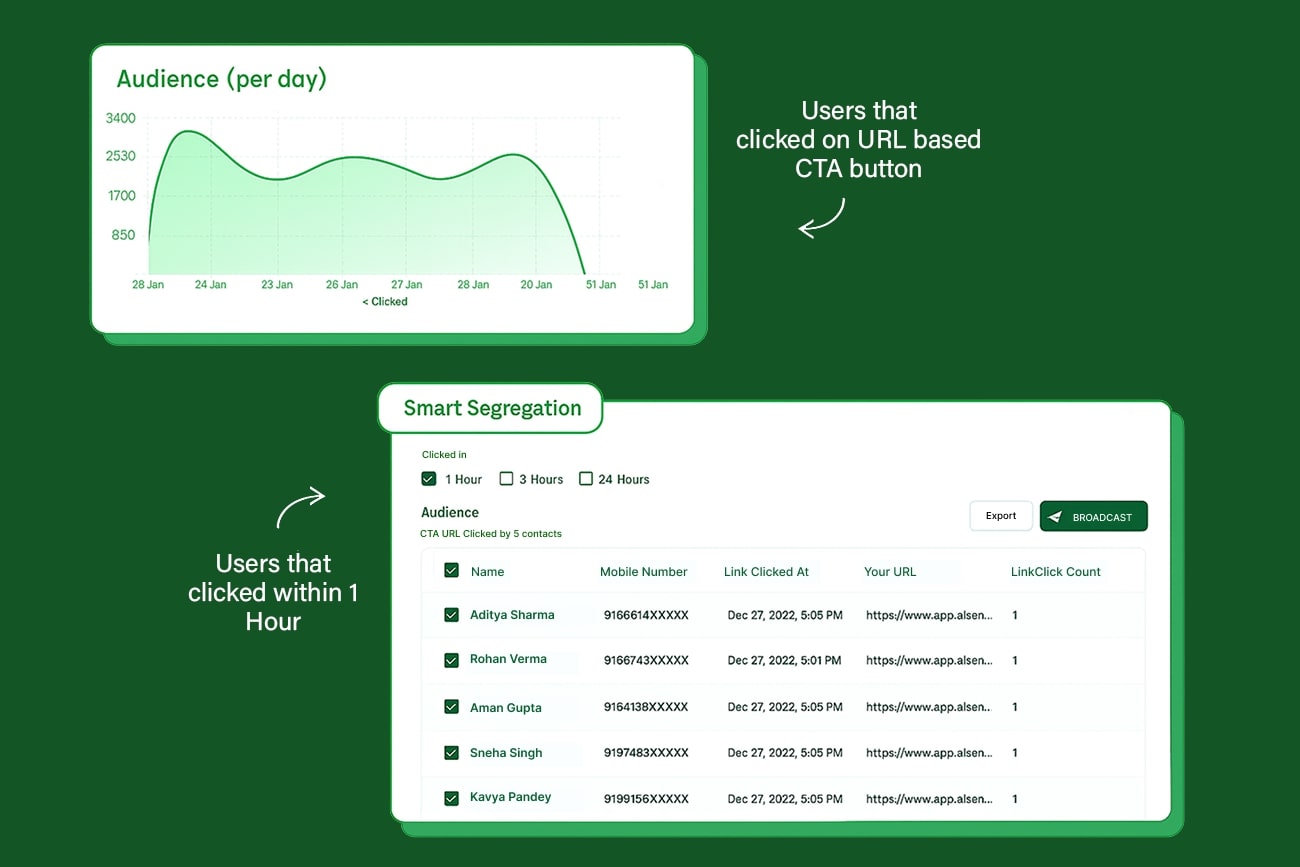Click the checked icon beside Rohan Verma

[451, 659]
